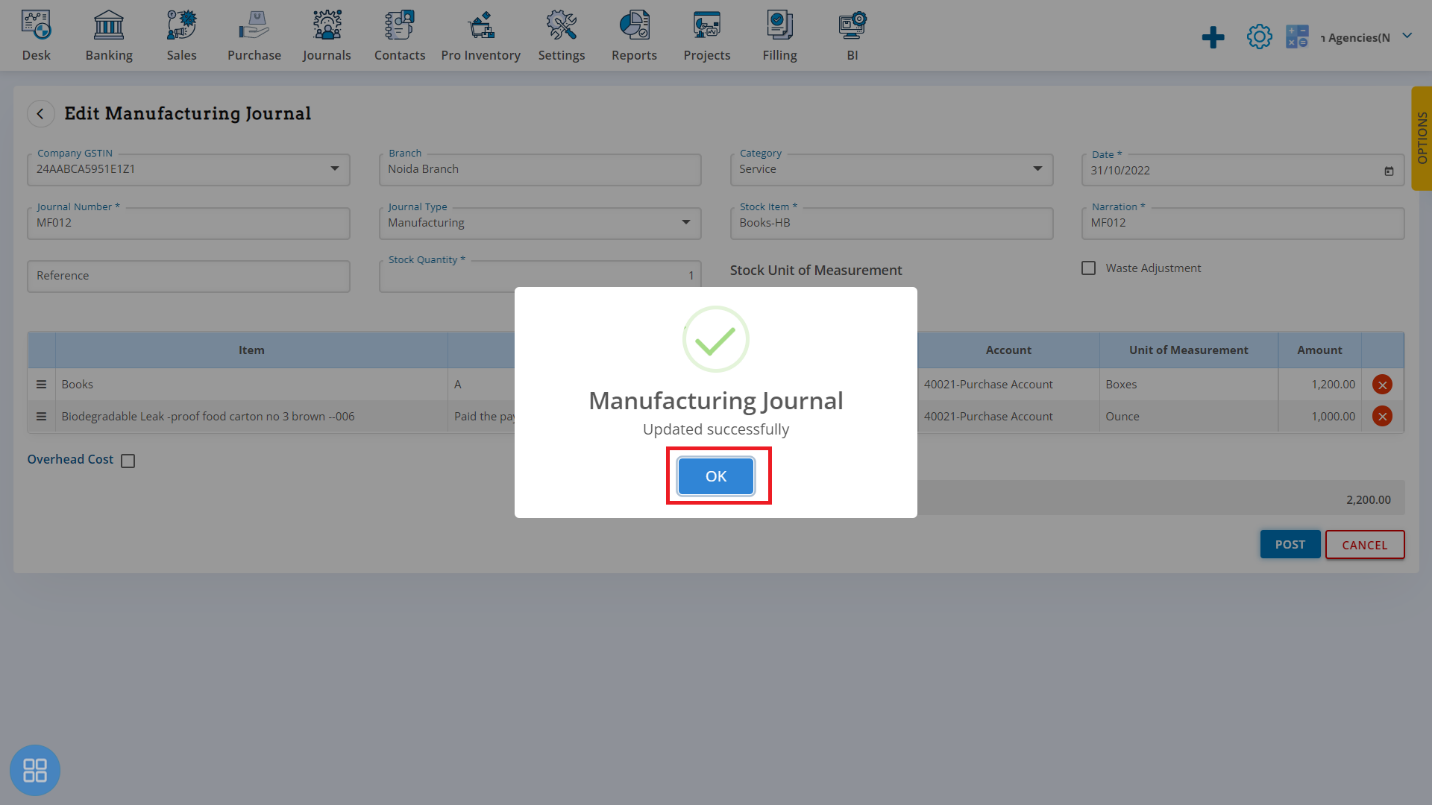Click the Reference input field
The image size is (1432, 805).
[188, 276]
